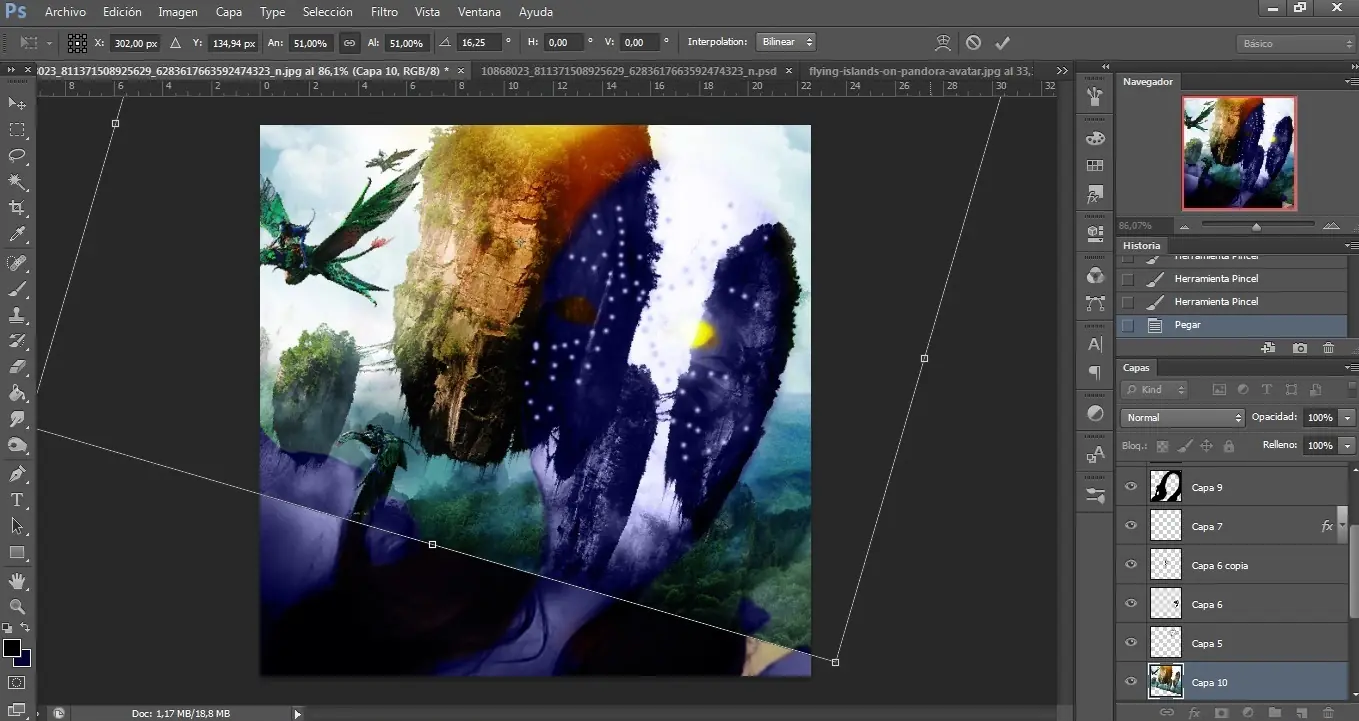
Task: Open the Normal blend mode dropdown
Action: (1182, 417)
